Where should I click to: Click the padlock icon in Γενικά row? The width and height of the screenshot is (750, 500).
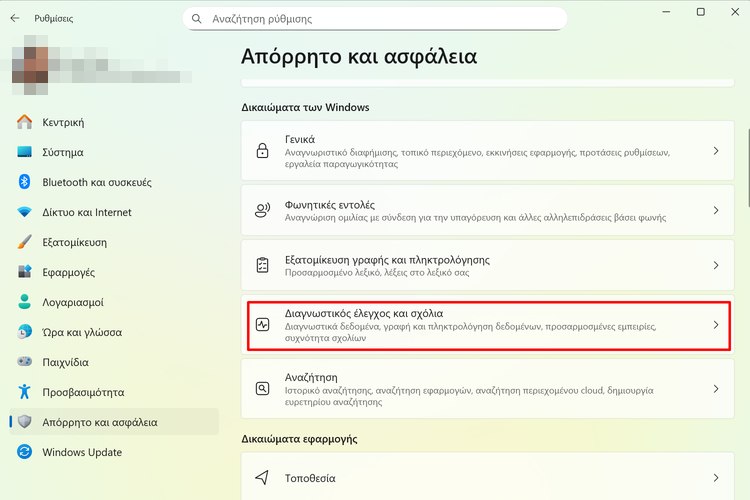pos(263,151)
